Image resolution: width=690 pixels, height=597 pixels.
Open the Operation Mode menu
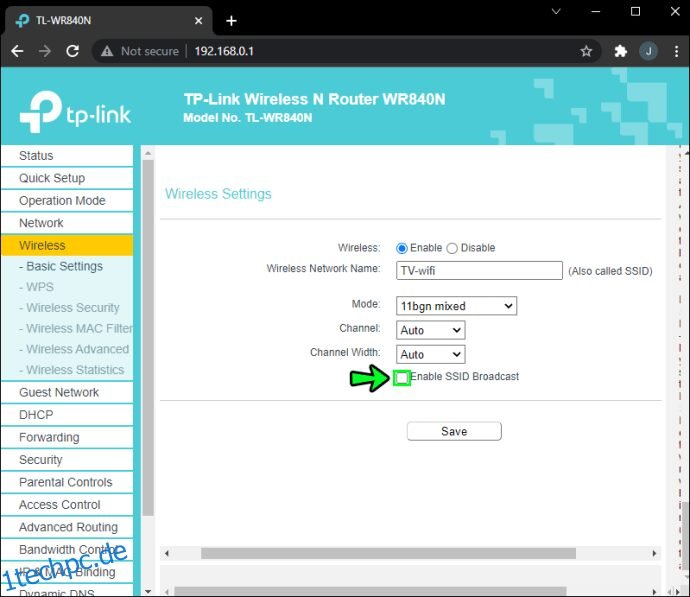point(67,201)
